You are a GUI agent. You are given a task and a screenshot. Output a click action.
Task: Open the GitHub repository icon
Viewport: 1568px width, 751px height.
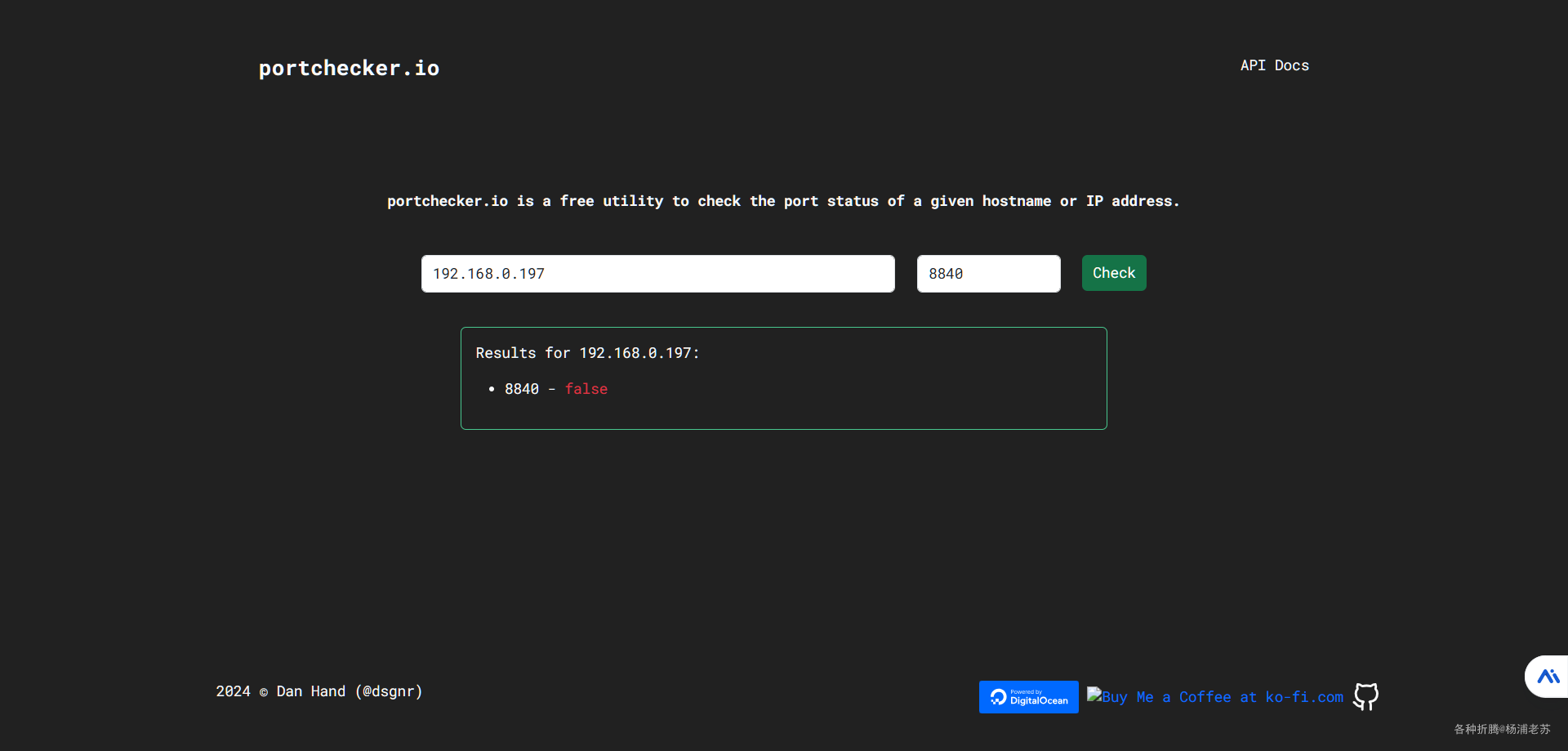(x=1365, y=697)
